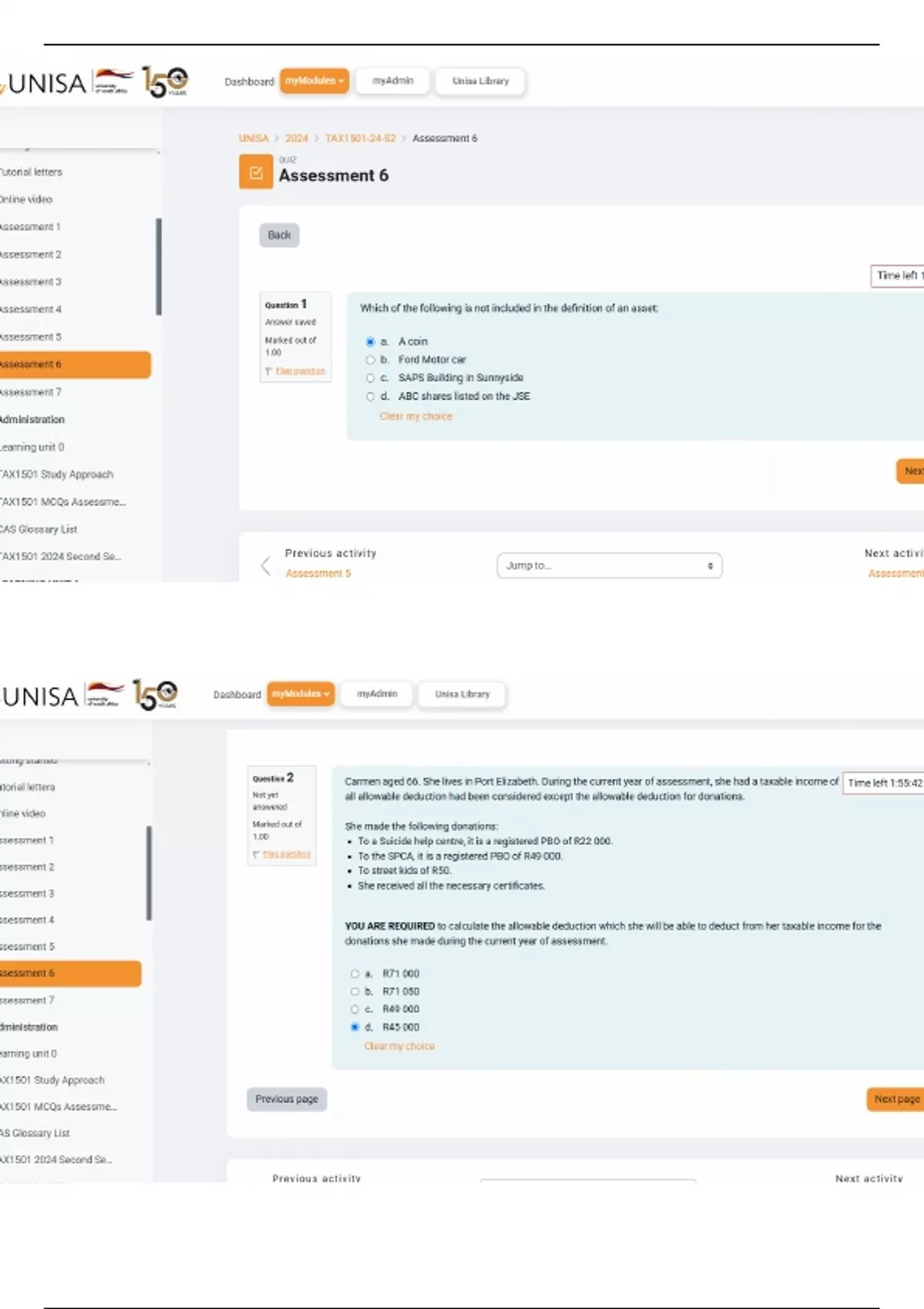Go to 'Unisa Library' tab on Question 1 page

[480, 81]
